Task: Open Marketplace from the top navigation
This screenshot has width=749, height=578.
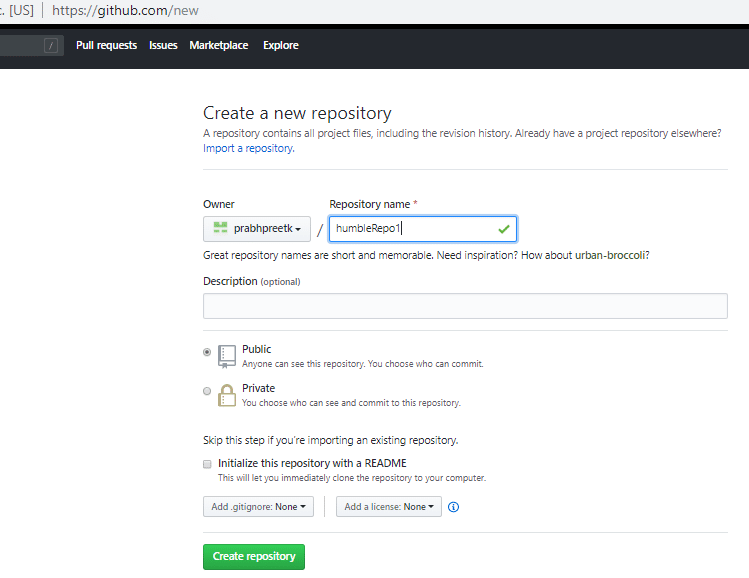Action: (x=219, y=45)
